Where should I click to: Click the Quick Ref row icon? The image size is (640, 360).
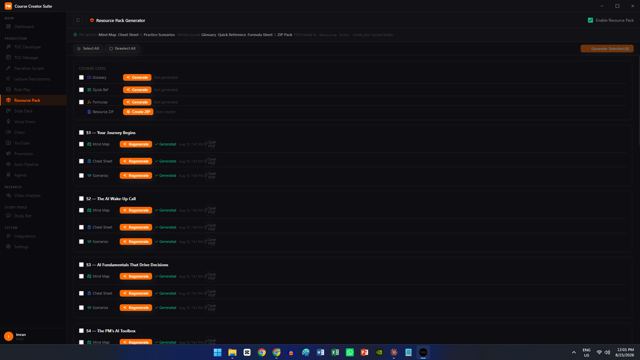coord(89,90)
